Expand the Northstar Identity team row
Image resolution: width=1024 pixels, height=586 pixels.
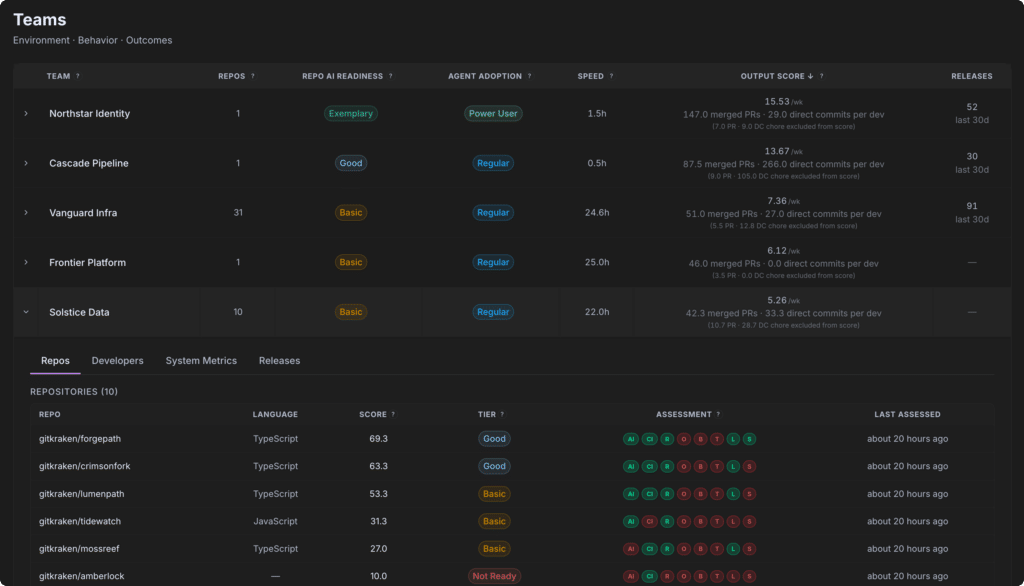pyautogui.click(x=26, y=114)
